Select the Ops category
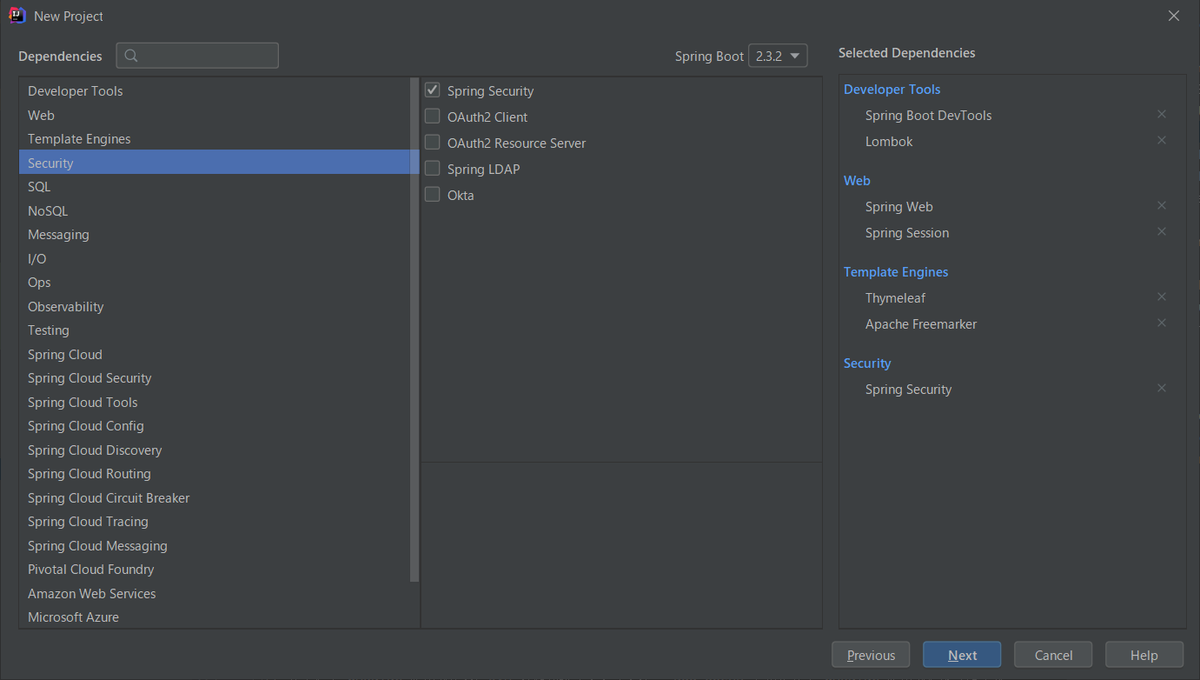This screenshot has height=680, width=1200. pyautogui.click(x=214, y=283)
